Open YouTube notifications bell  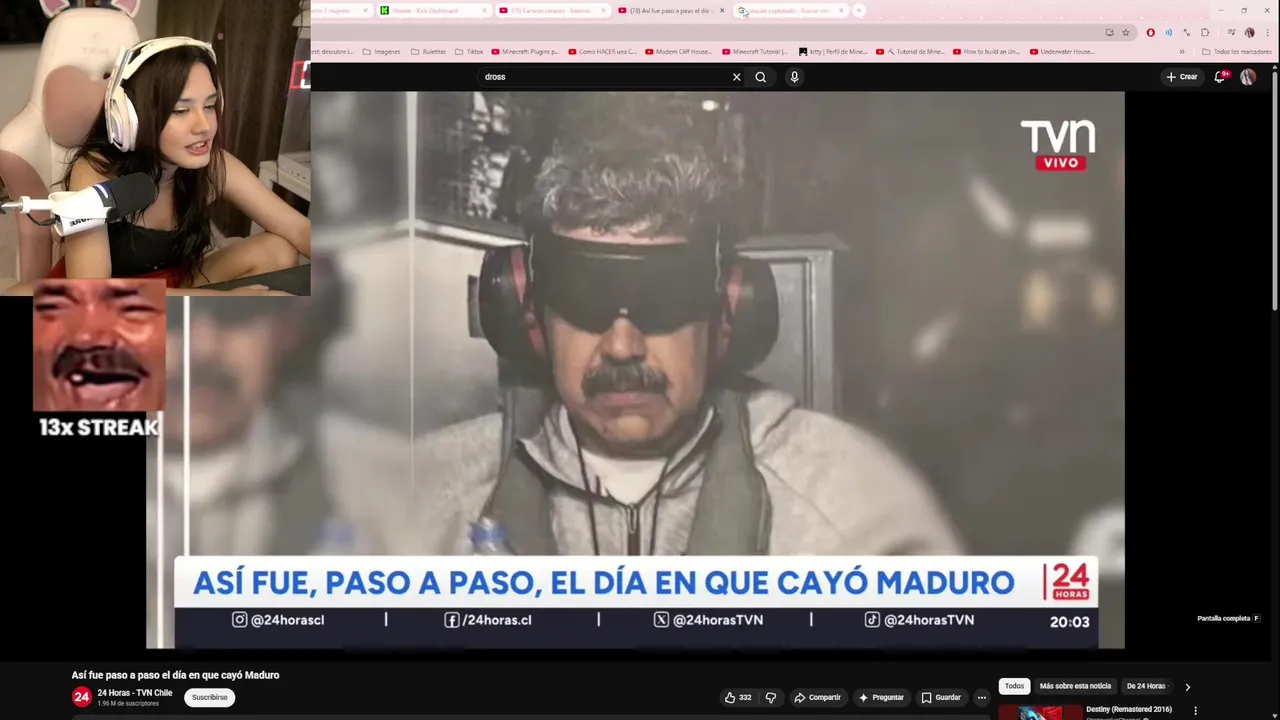1220,77
